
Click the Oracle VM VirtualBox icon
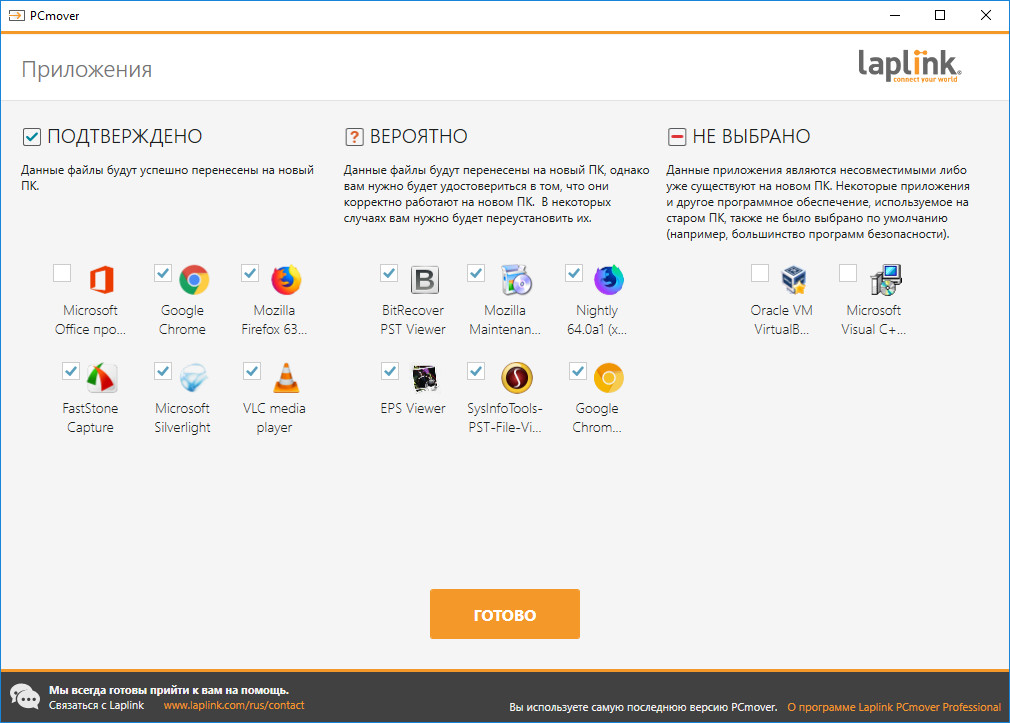click(794, 280)
